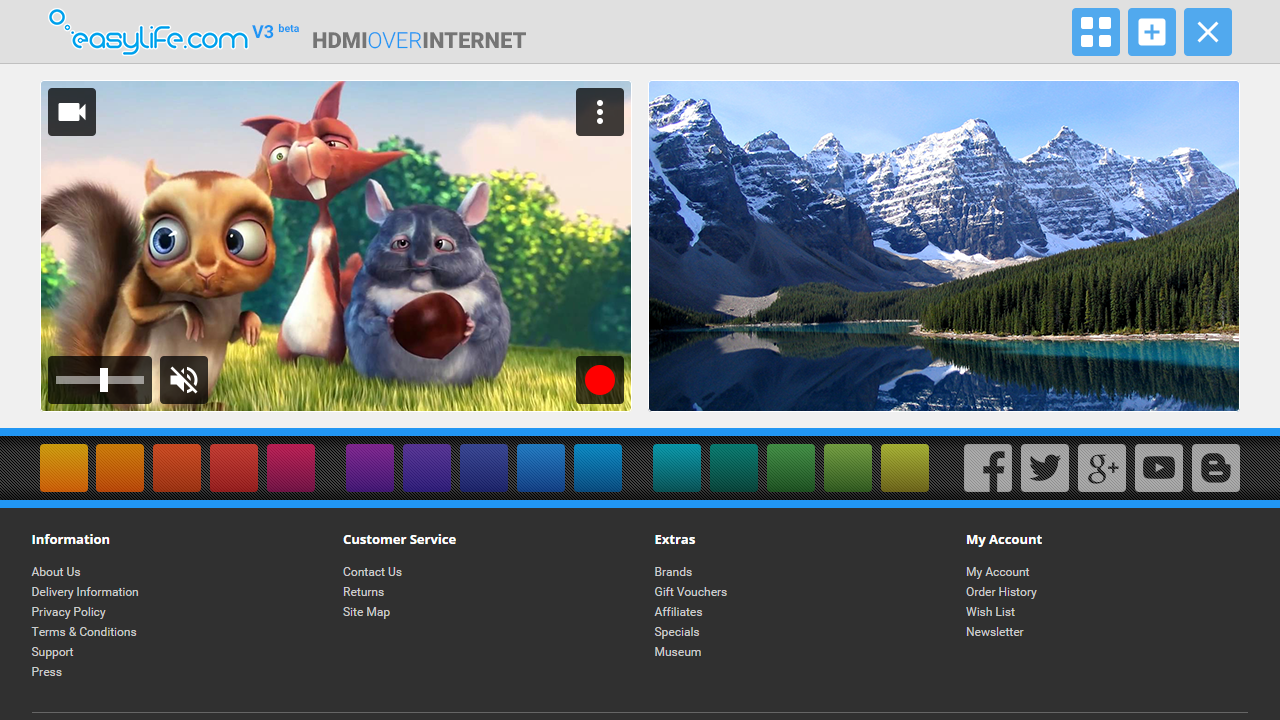Viewport: 1280px width, 720px height.
Task: Open the Twitter social link
Action: (1045, 468)
